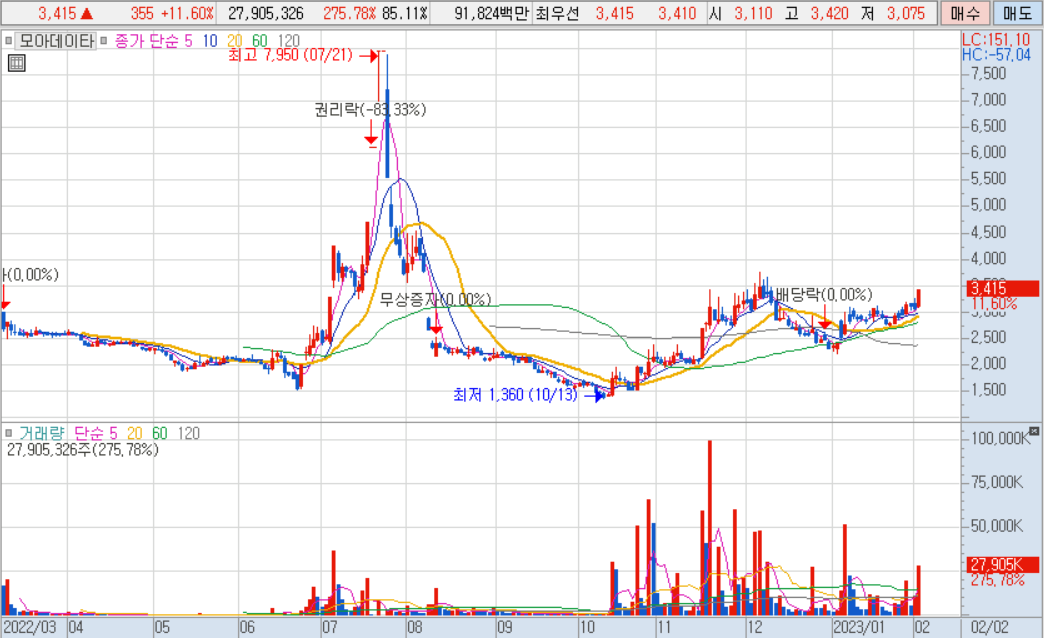Click the high price 3,420
1044x638 pixels.
click(830, 13)
